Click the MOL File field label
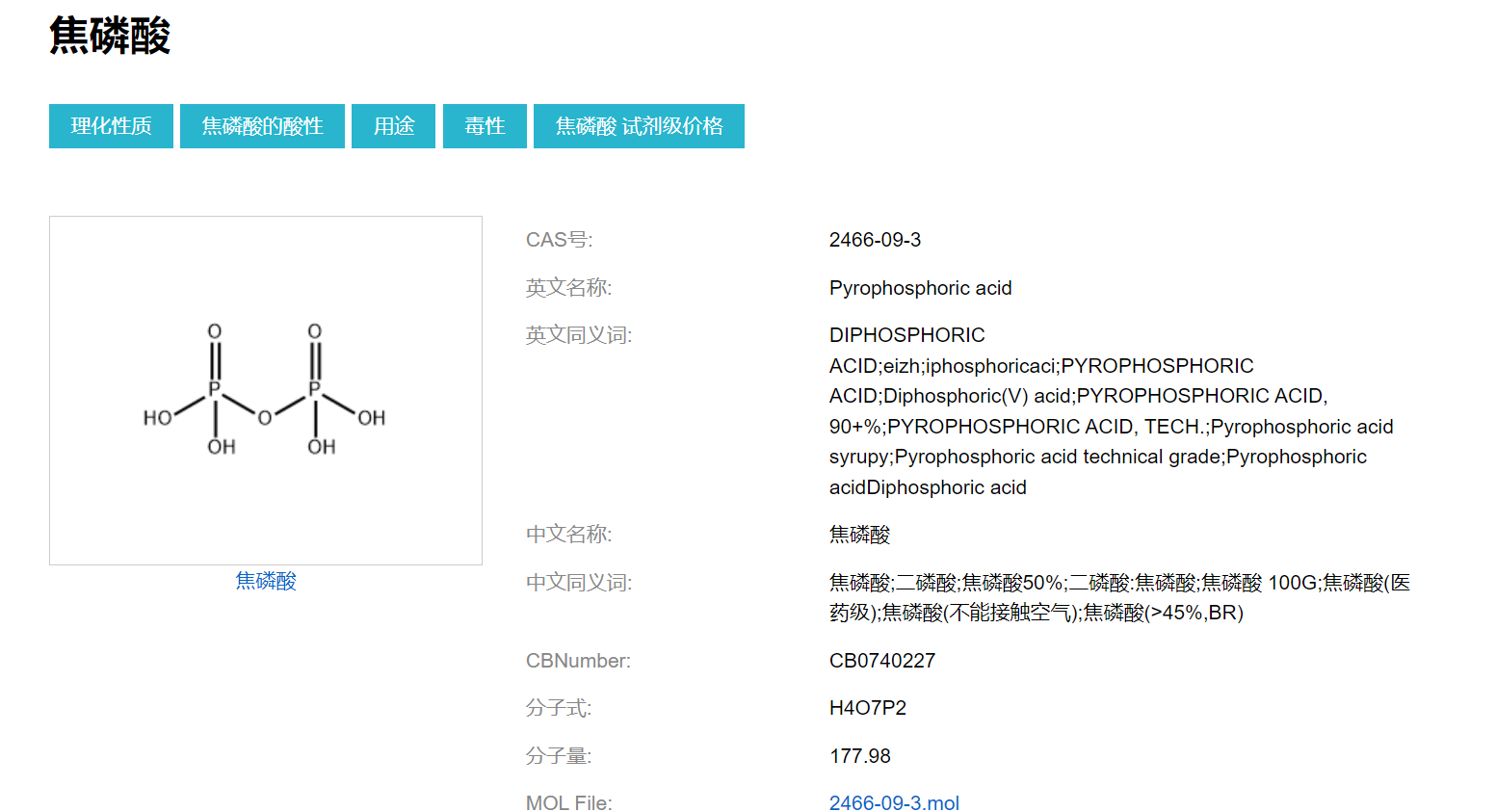The height and width of the screenshot is (812, 1496). pos(568,803)
